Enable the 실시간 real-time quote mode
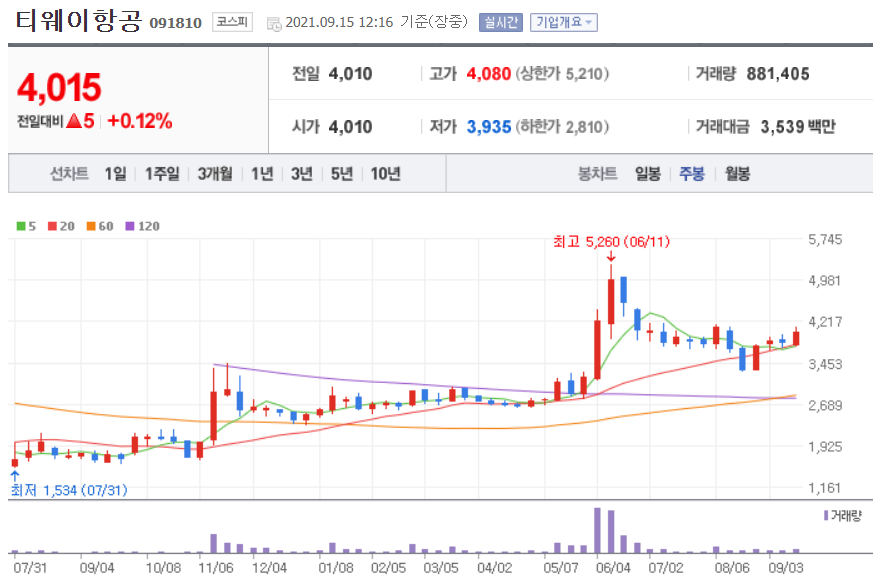Viewport: 873px width, 587px height. [500, 20]
